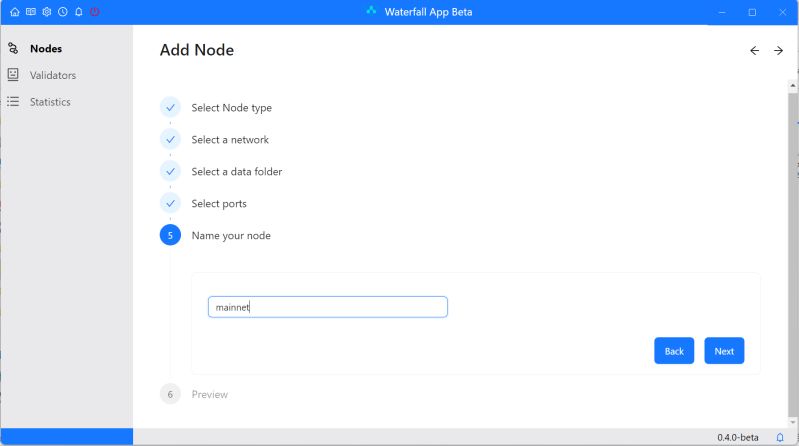The width and height of the screenshot is (799, 446).
Task: Open the book documentation icon
Action: point(31,12)
